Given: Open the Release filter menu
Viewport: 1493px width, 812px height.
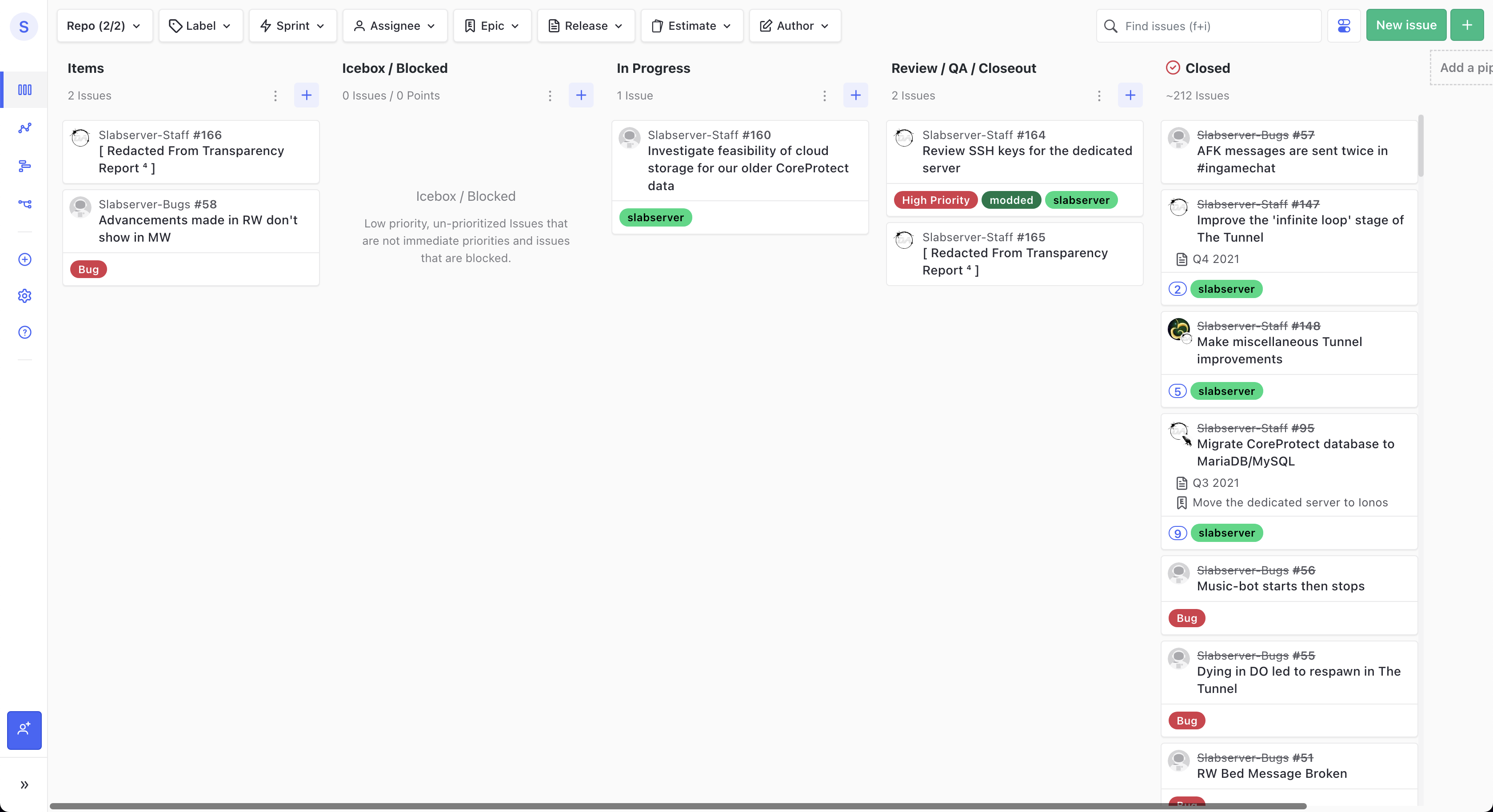Looking at the screenshot, I should [x=585, y=26].
